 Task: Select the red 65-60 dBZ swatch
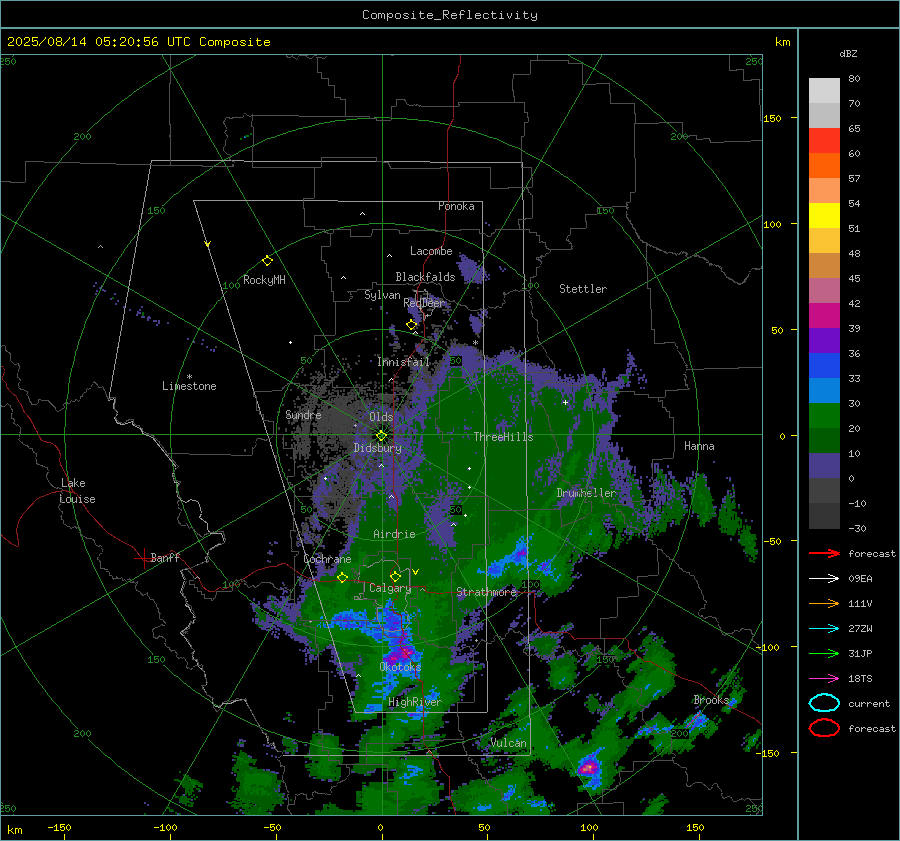[824, 141]
